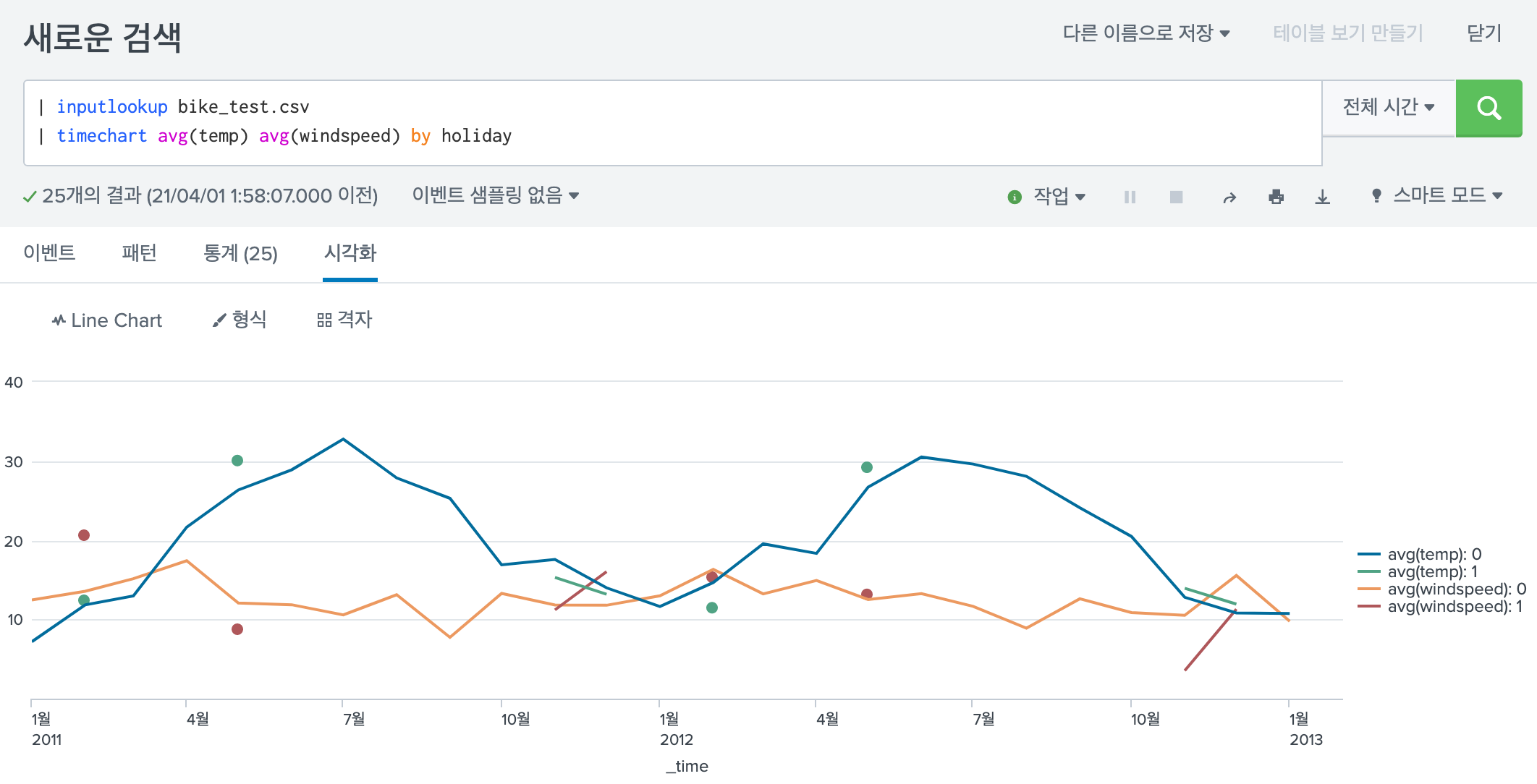Export results with the download icon
Image resolution: width=1537 pixels, height=784 pixels.
pos(1323,197)
